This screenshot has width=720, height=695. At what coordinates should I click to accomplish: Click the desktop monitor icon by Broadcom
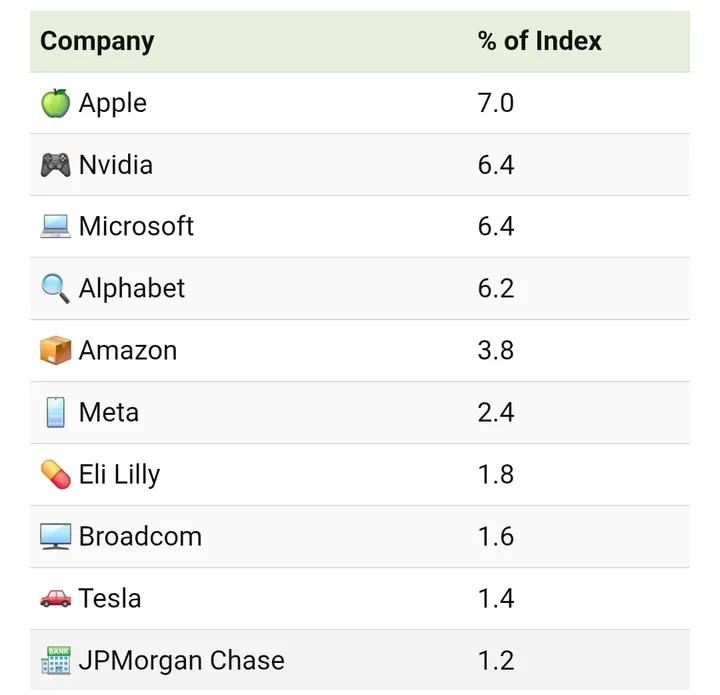[55, 537]
